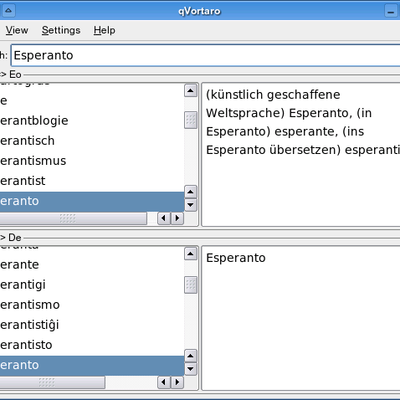
Task: Select 'erantistiĝi' in the Esperanto word list
Action: click(92, 325)
